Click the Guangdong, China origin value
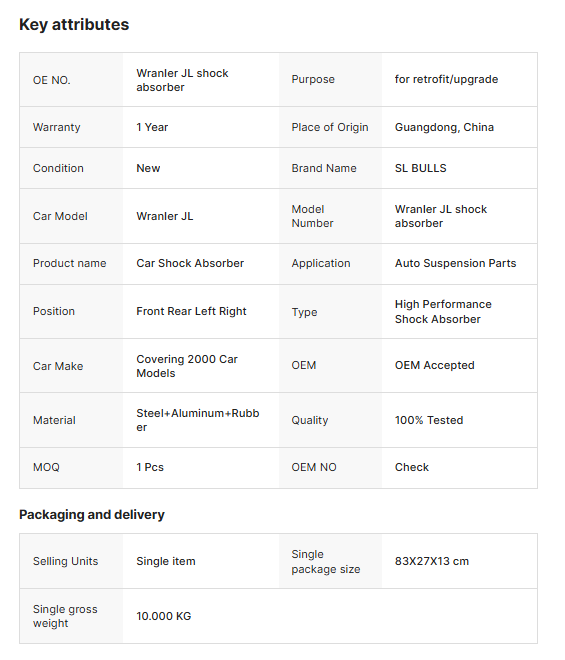 coord(444,127)
